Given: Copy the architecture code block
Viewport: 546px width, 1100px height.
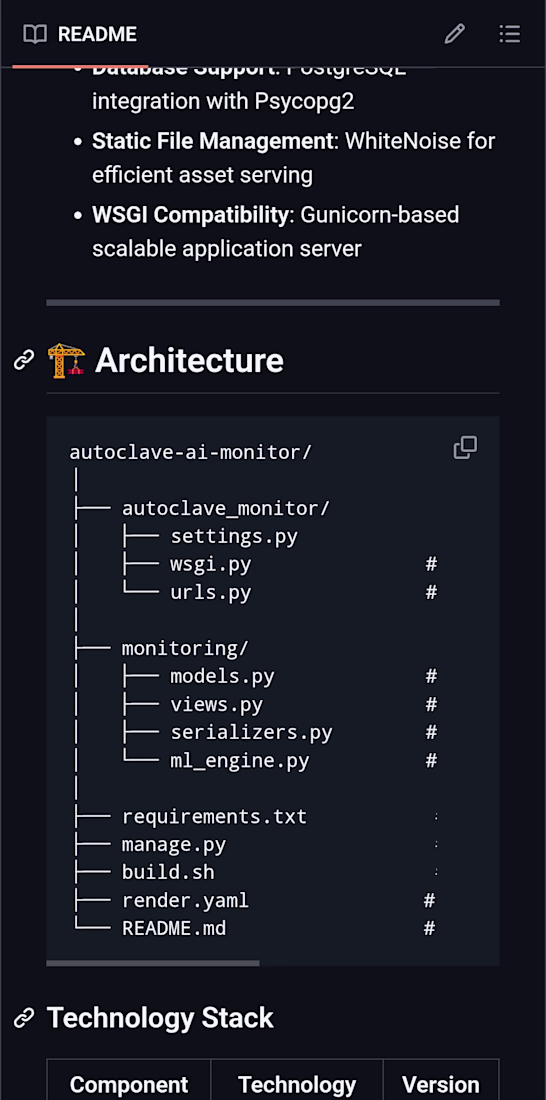Looking at the screenshot, I should (465, 448).
